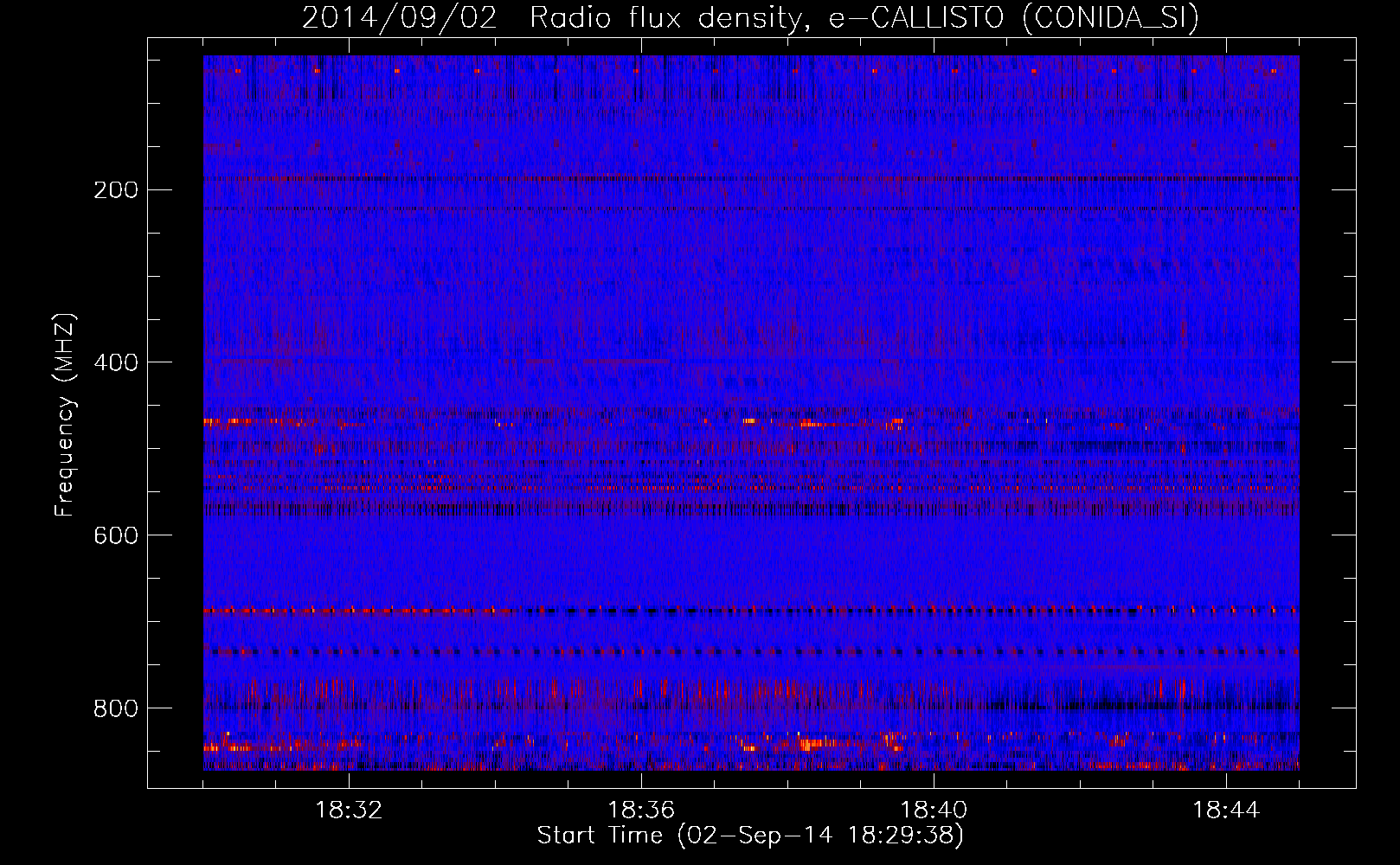Click the '18:36' time axis label
This screenshot has width=1400, height=865.
tap(641, 811)
